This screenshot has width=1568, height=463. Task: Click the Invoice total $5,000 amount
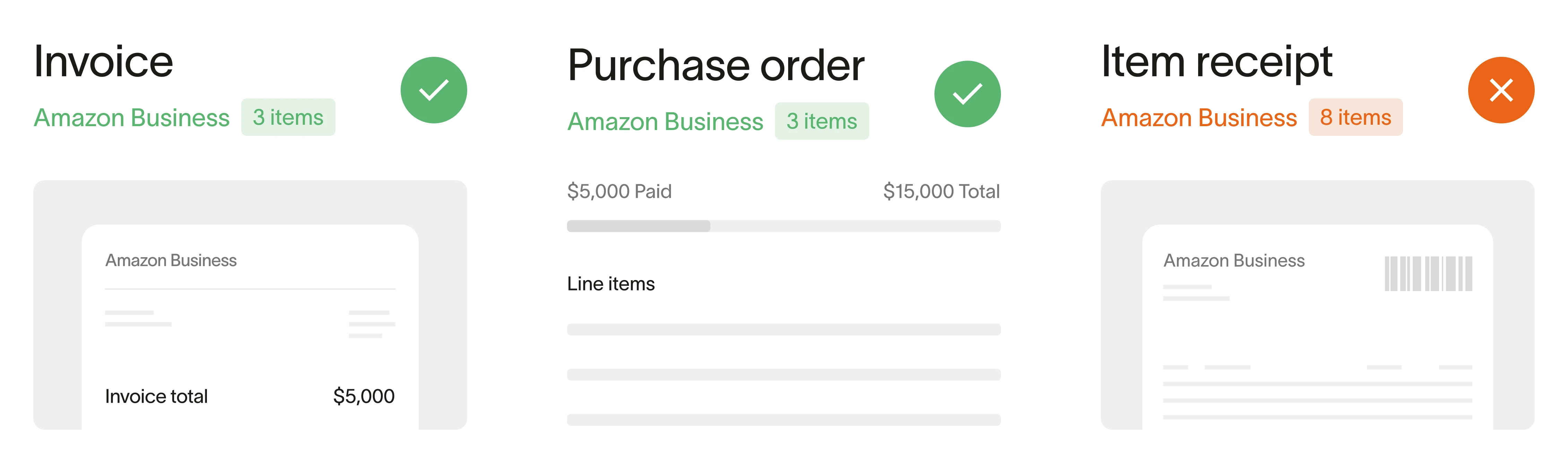tap(363, 397)
